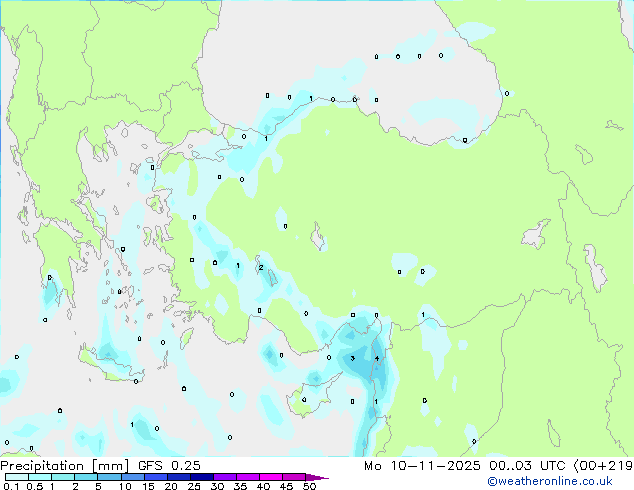Click the "45" legend scale label
The height and width of the screenshot is (490, 634).
pyautogui.click(x=287, y=486)
